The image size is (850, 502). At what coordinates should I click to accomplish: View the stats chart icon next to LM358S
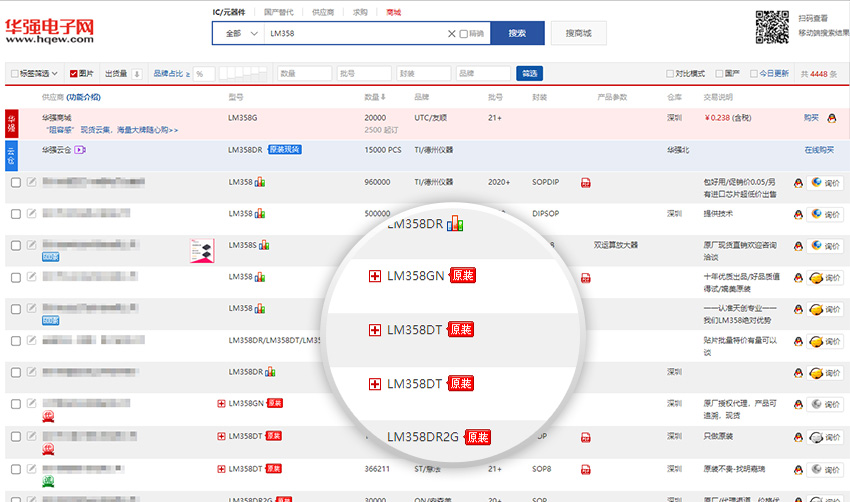tap(264, 245)
